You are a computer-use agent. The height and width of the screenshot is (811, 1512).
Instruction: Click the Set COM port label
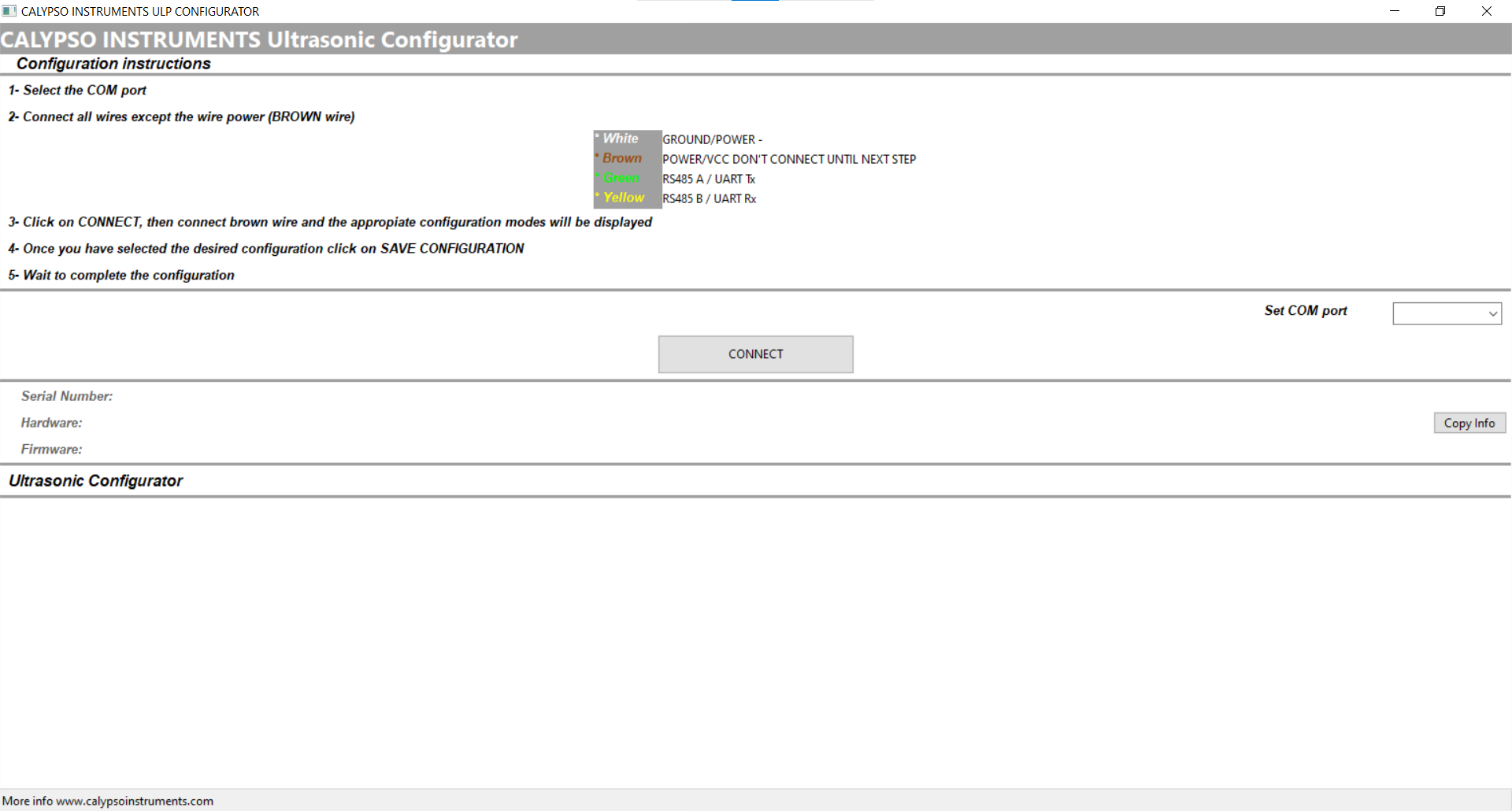coord(1305,311)
